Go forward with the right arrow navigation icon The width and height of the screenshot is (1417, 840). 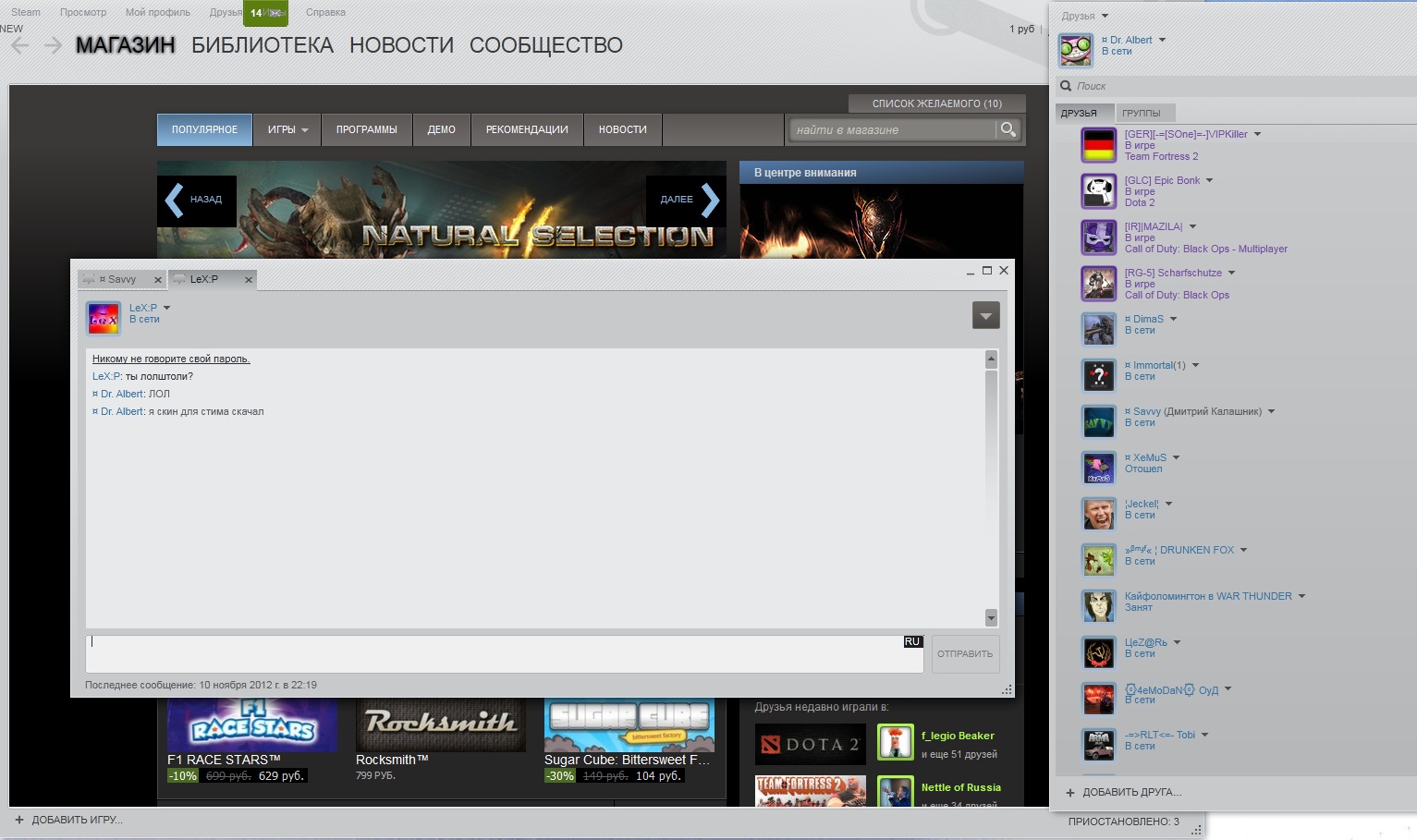(x=53, y=45)
